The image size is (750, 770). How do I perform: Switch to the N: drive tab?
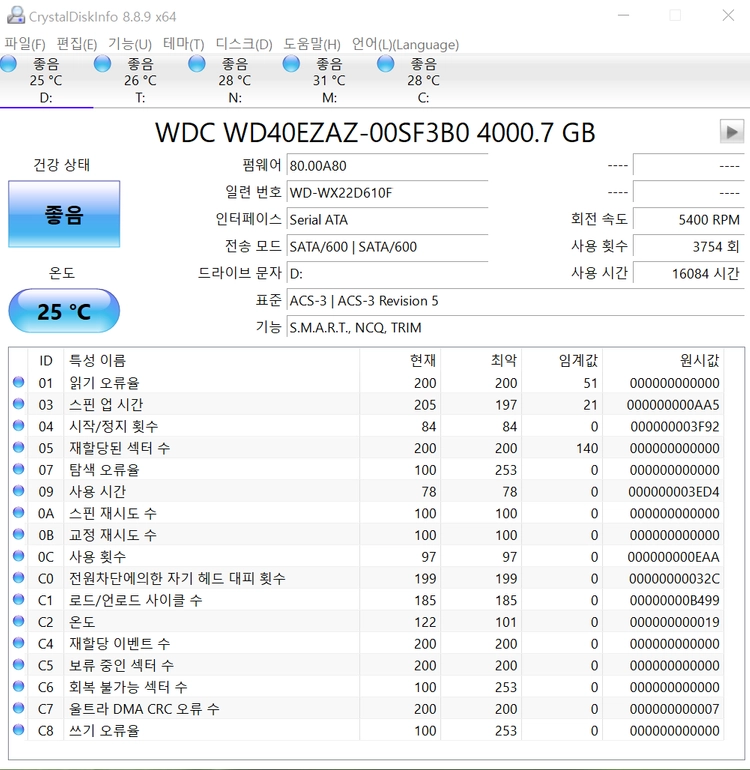point(235,81)
